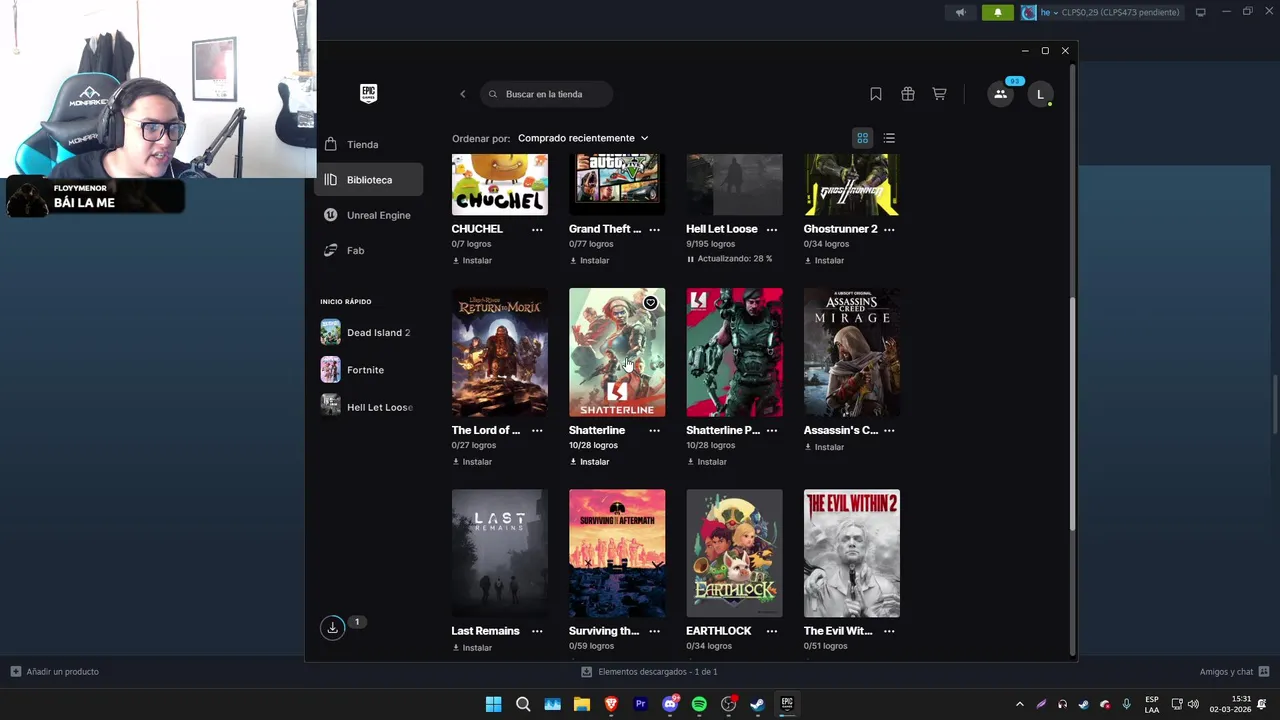This screenshot has height=720, width=1280.
Task: Open Premiere Pro from the taskbar
Action: click(641, 704)
